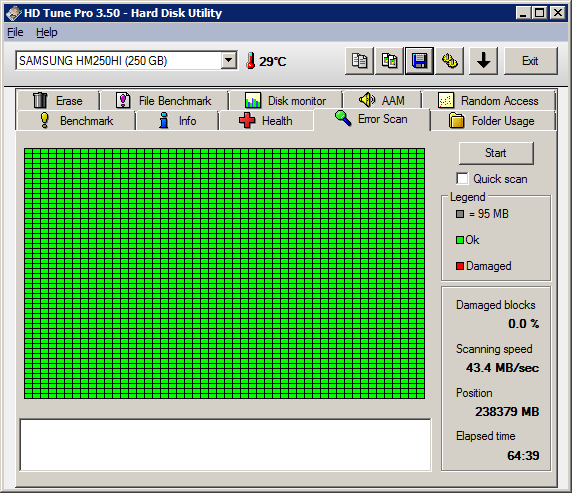572x493 pixels.
Task: Start the error scan
Action: point(496,153)
